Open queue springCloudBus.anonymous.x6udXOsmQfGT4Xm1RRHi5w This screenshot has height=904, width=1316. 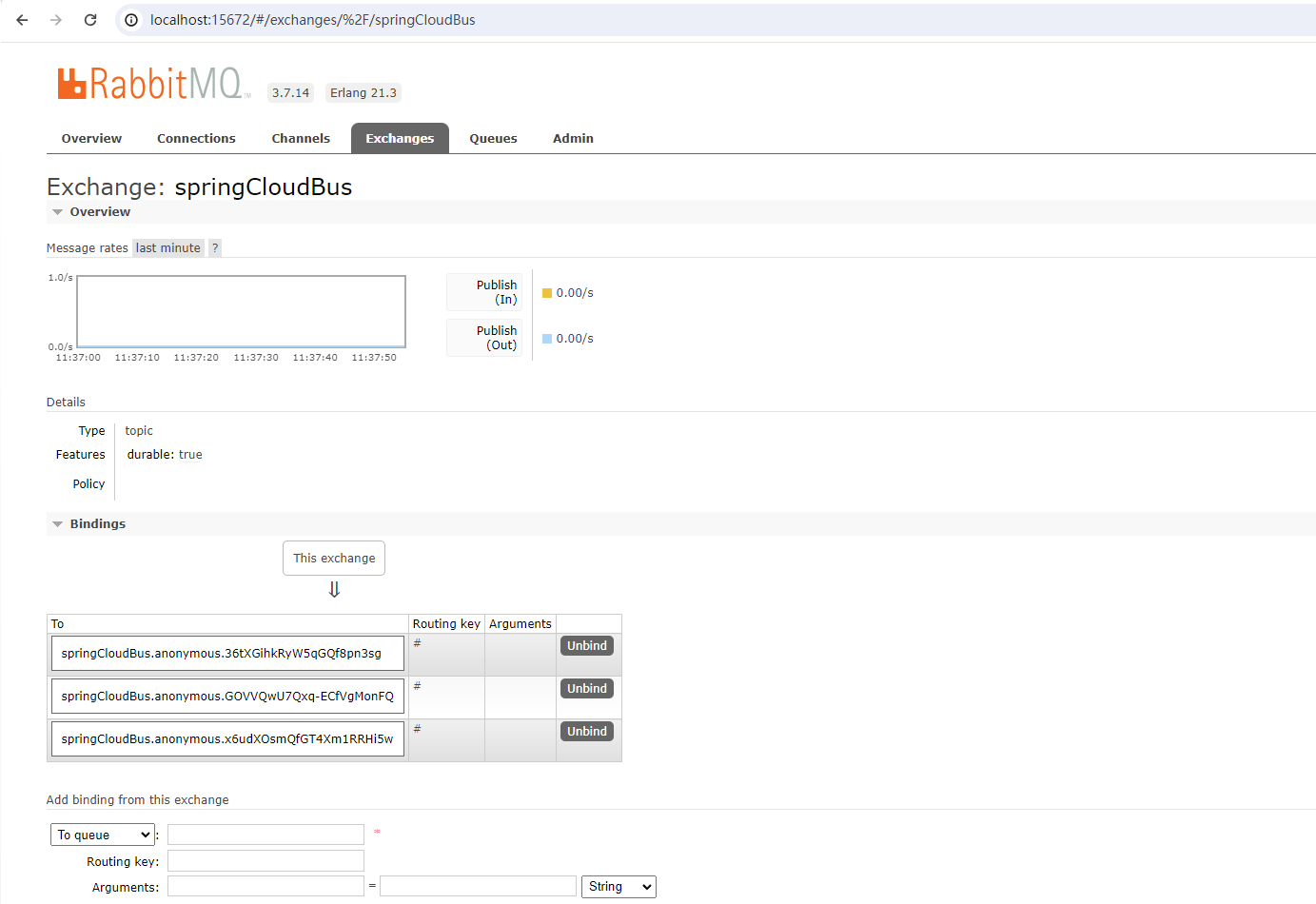[227, 739]
